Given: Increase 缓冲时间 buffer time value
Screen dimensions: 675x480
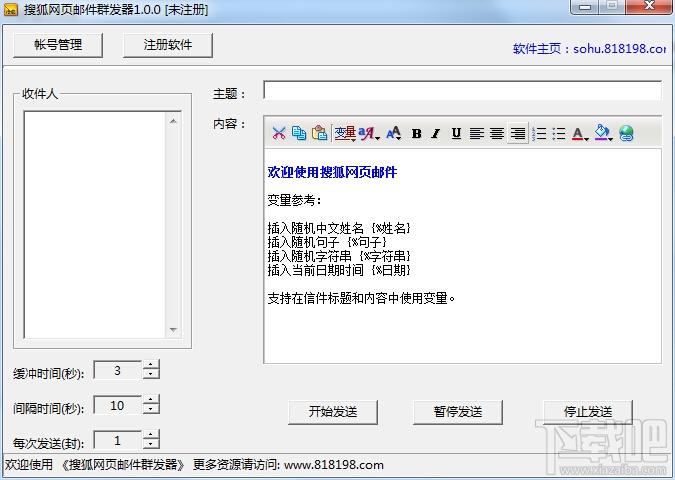Looking at the screenshot, I should click(151, 365).
